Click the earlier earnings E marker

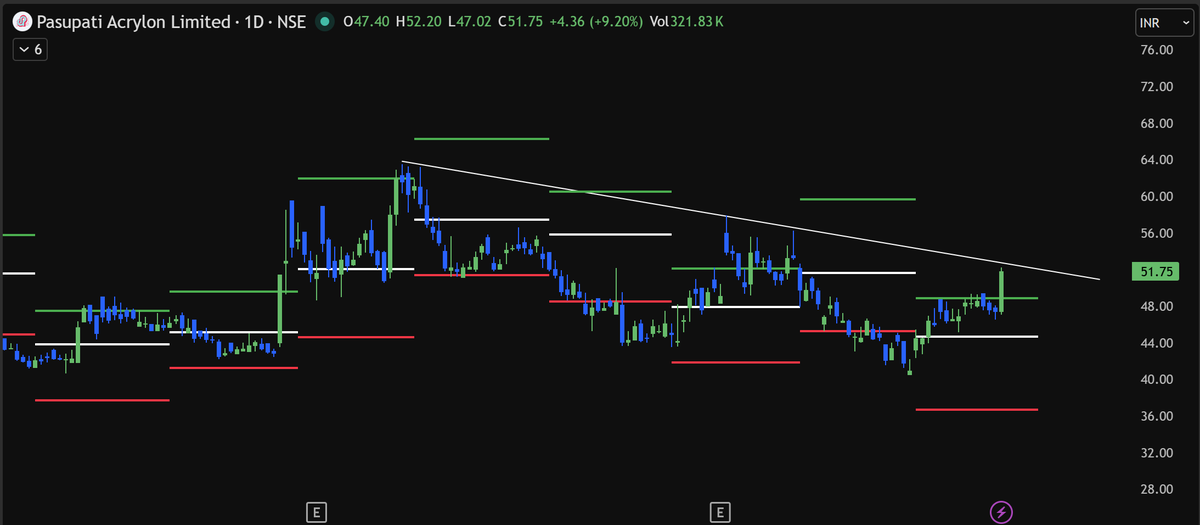tap(316, 513)
